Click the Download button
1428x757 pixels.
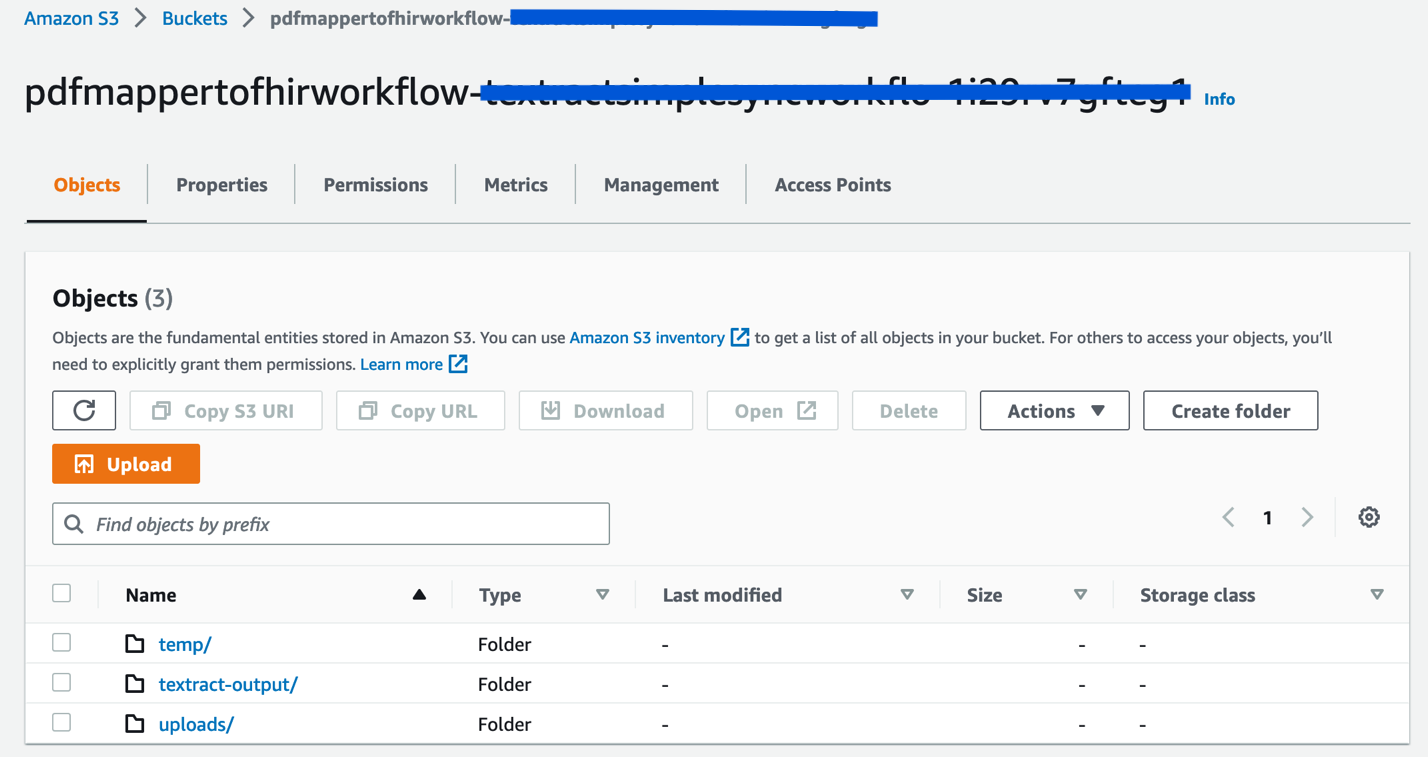click(606, 410)
